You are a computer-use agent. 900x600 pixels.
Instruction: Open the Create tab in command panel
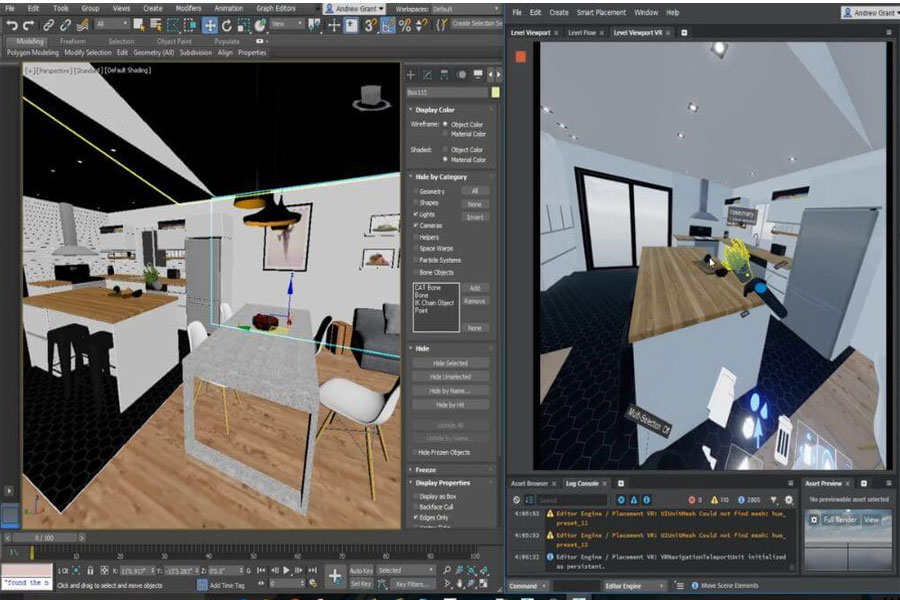411,75
